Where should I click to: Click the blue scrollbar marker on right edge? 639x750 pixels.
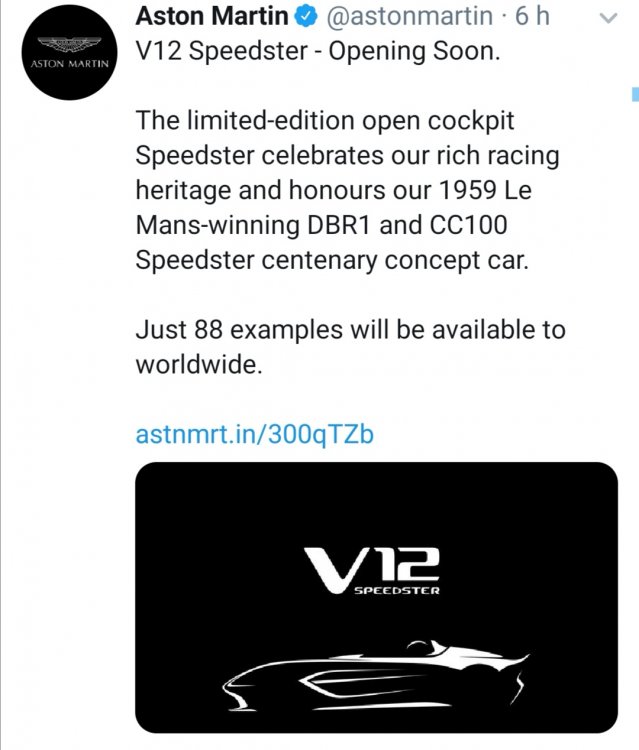click(x=635, y=94)
